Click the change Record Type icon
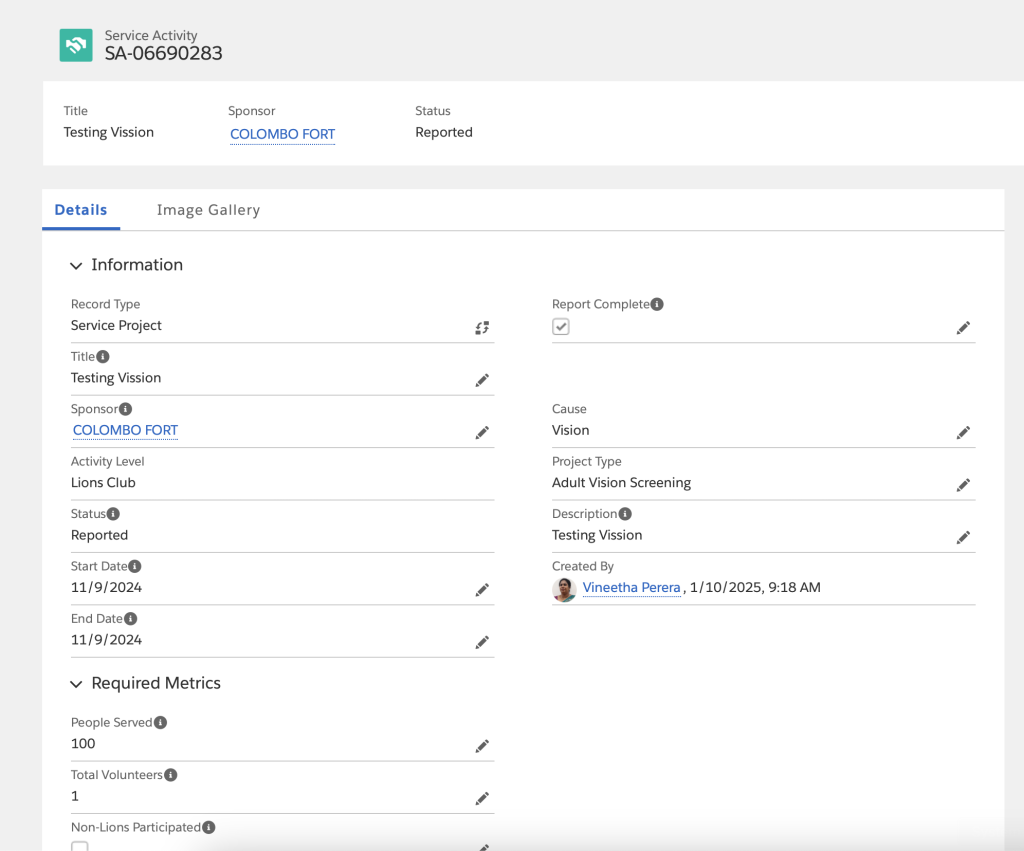 tap(482, 328)
